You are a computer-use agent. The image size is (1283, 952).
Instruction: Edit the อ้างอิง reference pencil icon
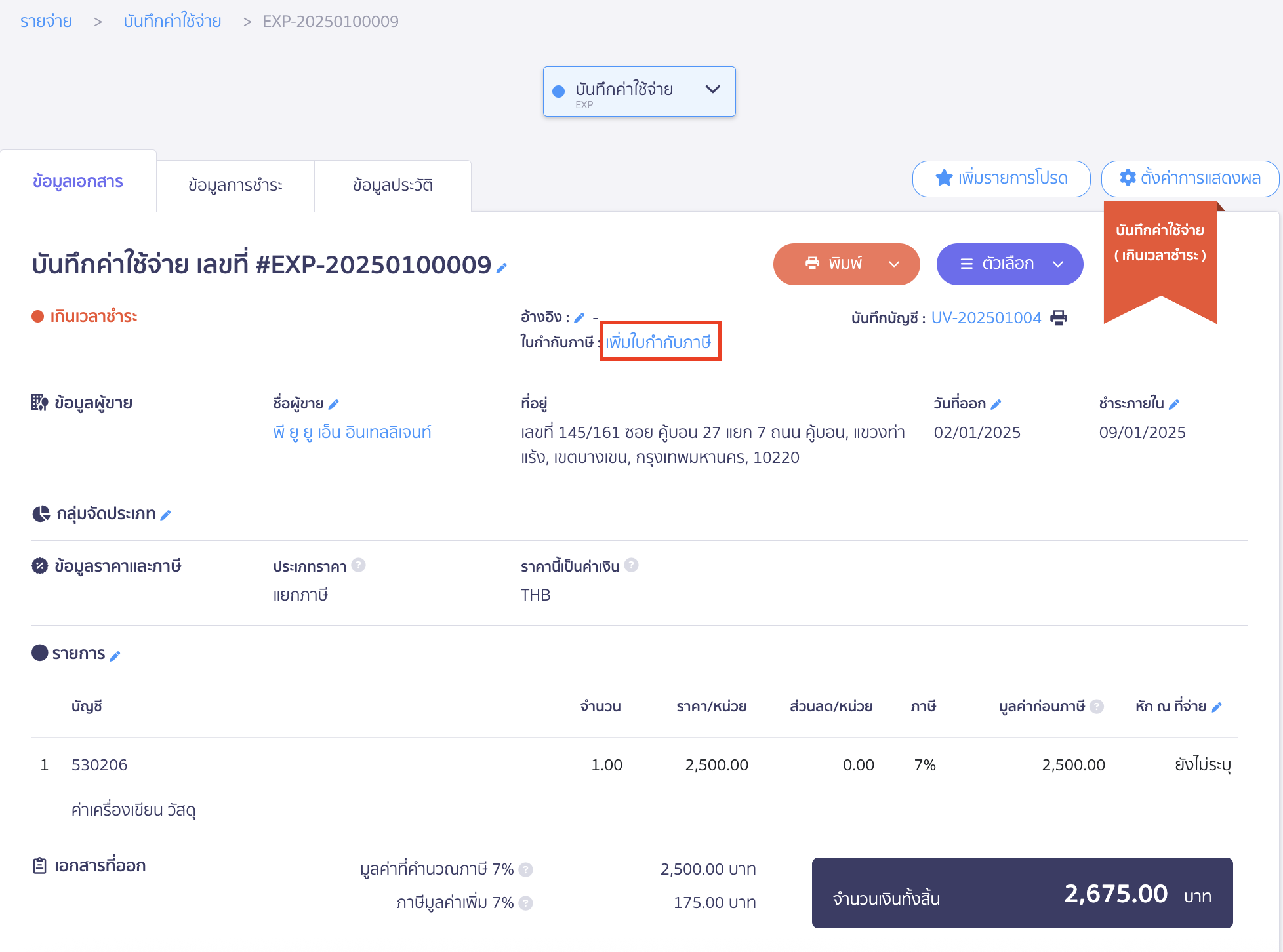tap(579, 318)
